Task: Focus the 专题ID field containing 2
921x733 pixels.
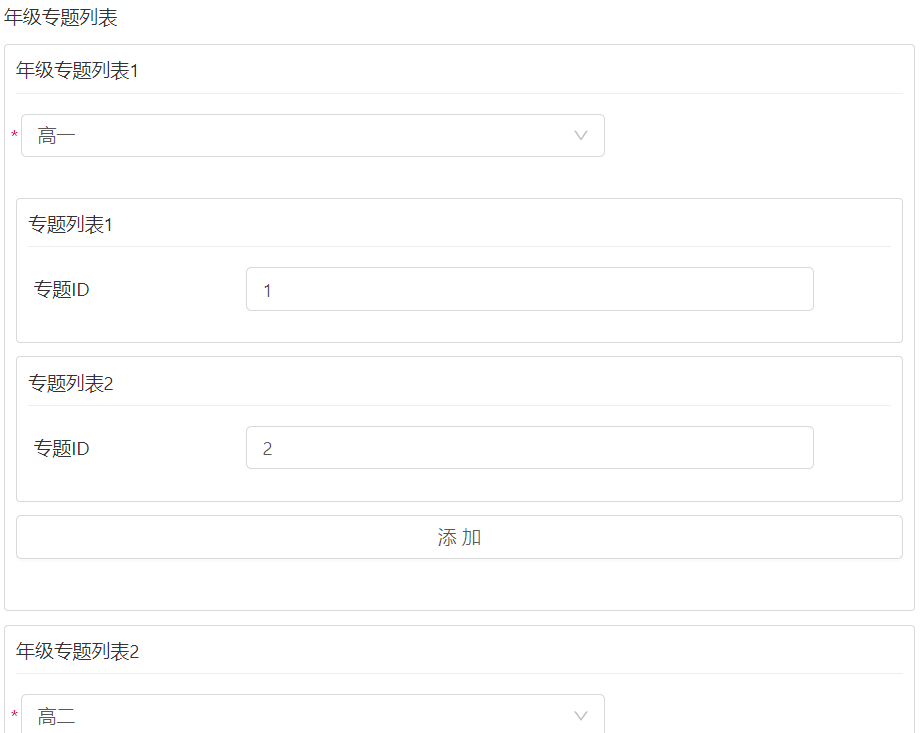Action: [529, 448]
